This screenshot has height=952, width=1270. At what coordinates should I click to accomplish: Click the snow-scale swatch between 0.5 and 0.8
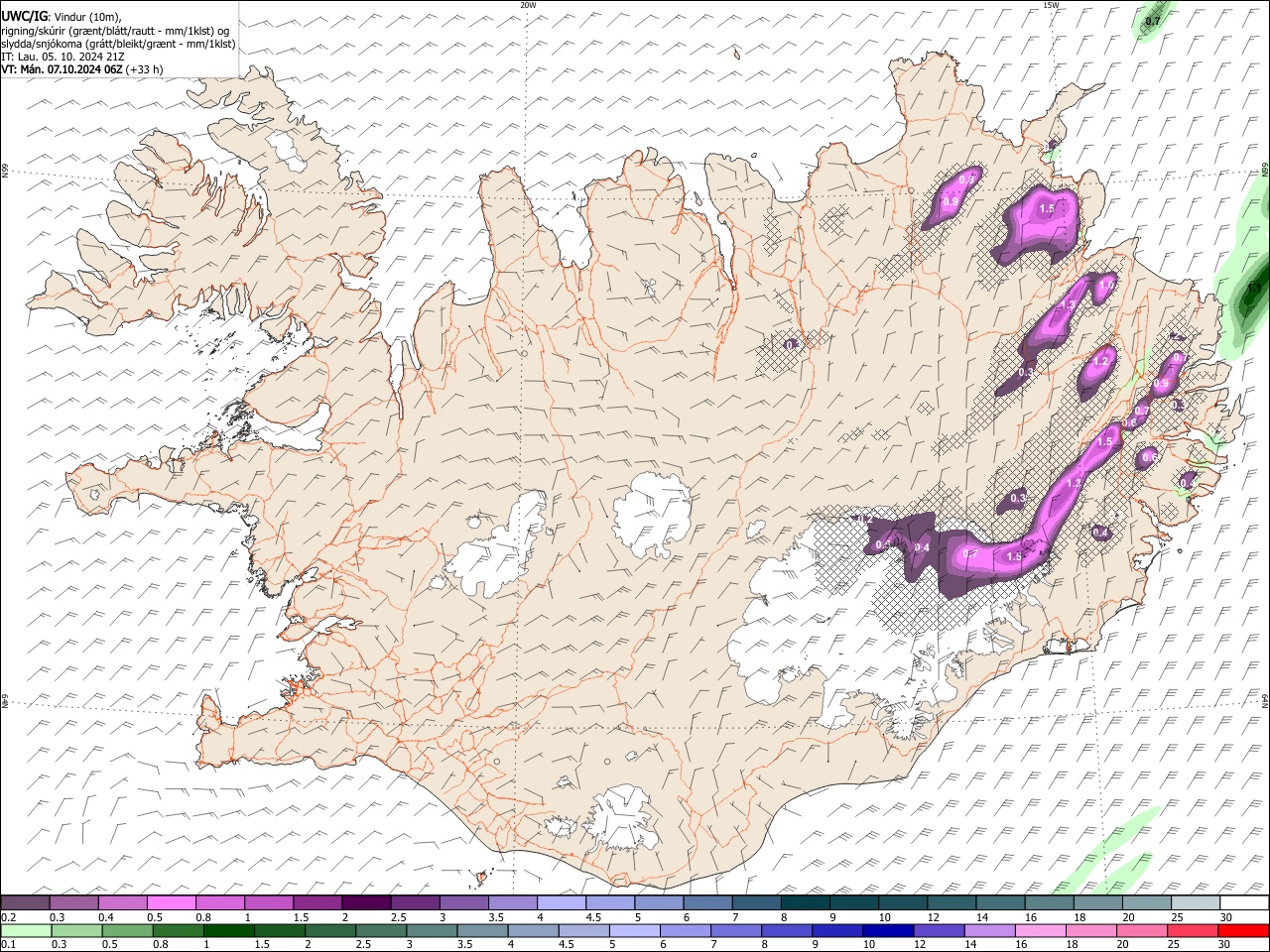[x=173, y=902]
